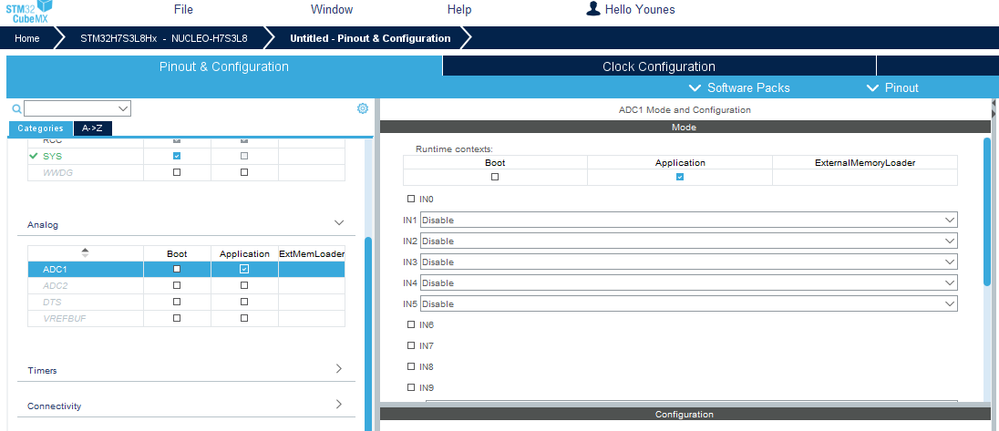Enable the IN7 checkbox
The image size is (999, 431).
[x=410, y=346]
